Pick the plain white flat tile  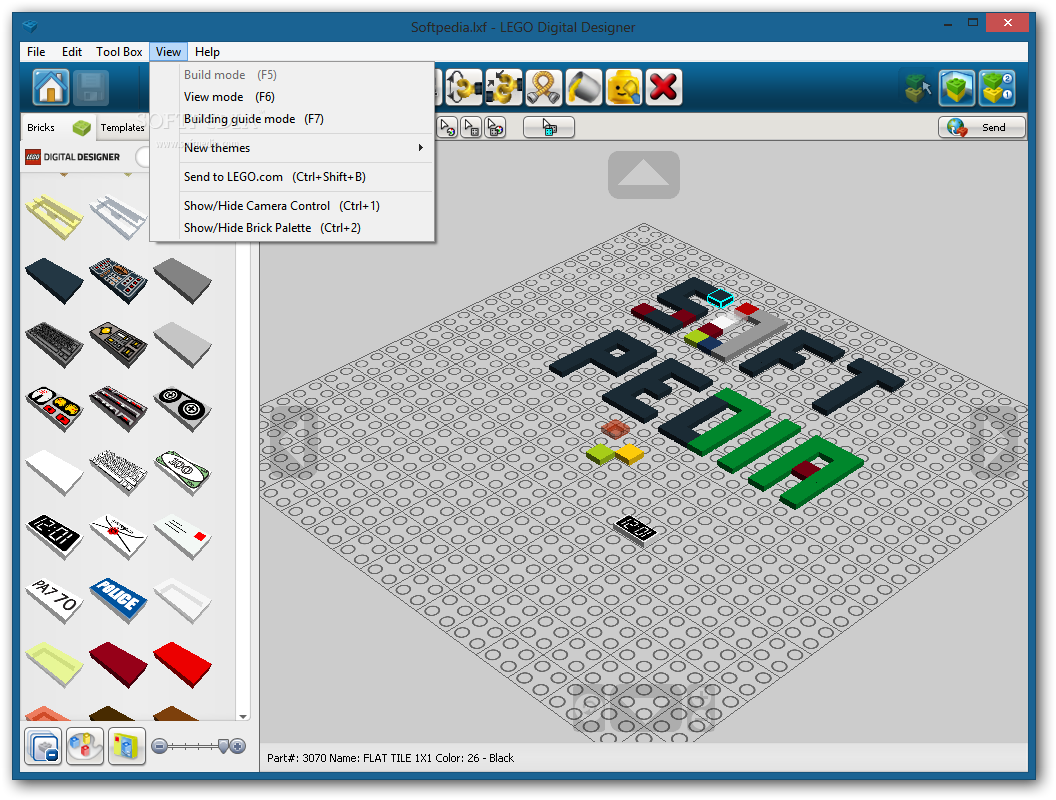[x=55, y=473]
